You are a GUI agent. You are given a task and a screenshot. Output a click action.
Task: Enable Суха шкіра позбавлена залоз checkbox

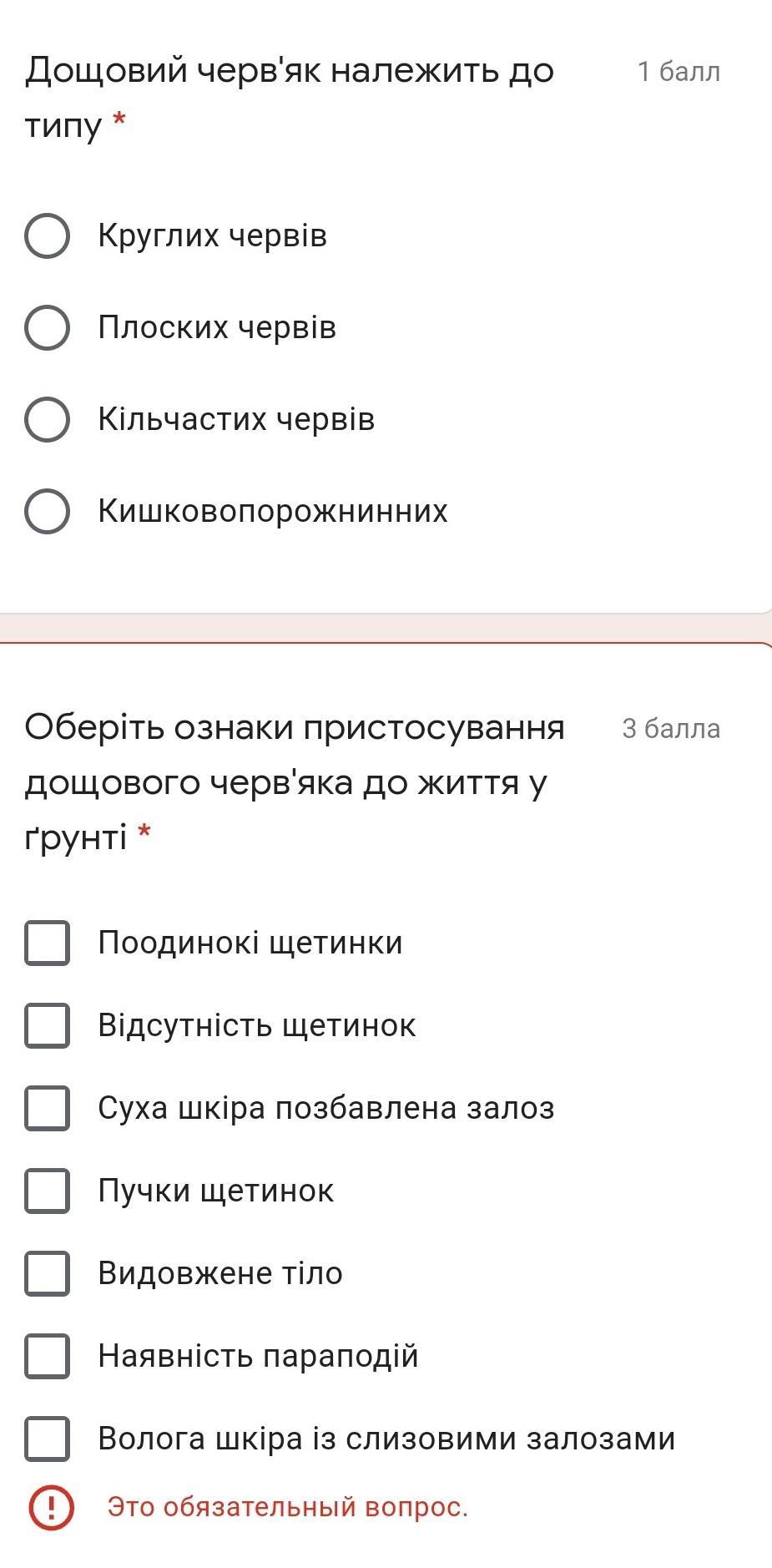(x=47, y=1108)
